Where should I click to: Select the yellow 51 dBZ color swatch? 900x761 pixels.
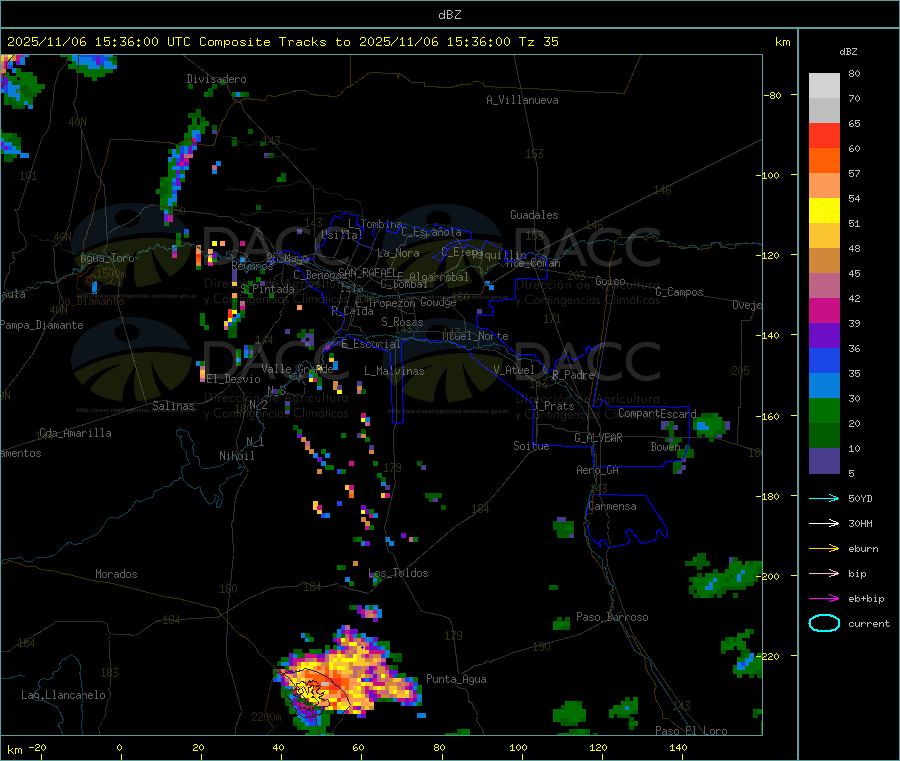(x=824, y=211)
